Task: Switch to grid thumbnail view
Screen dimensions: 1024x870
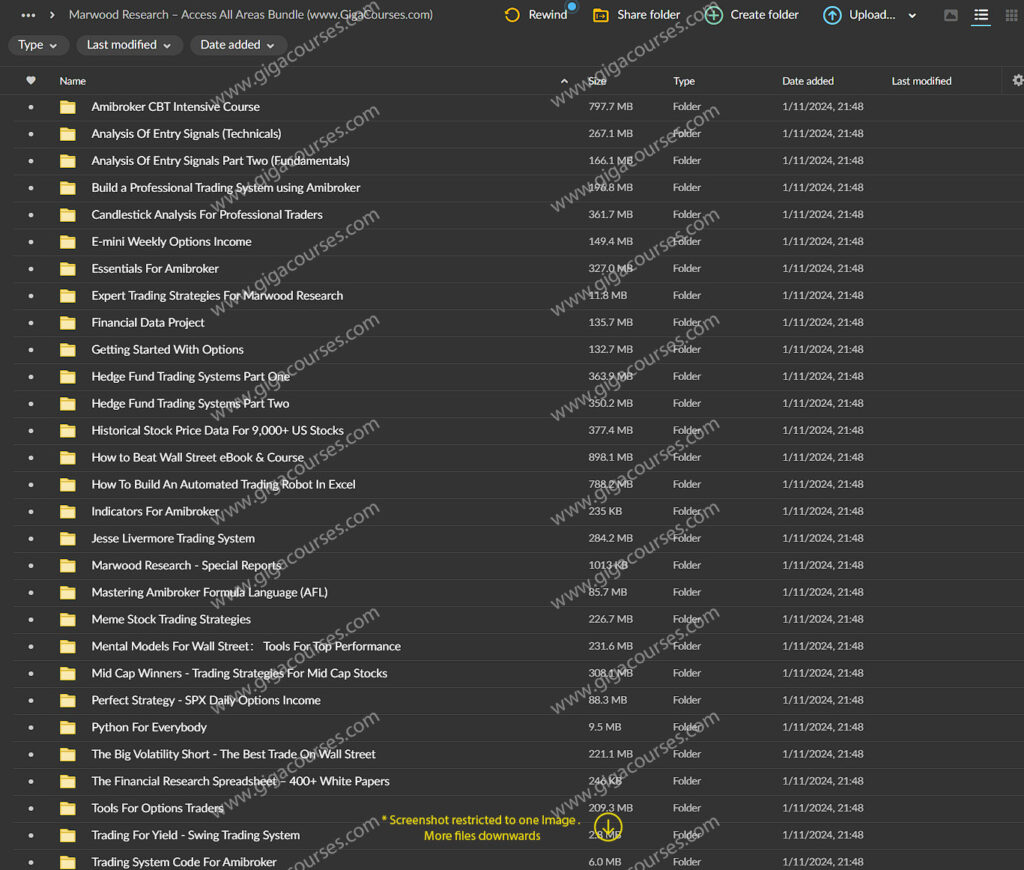Action: tap(1011, 15)
